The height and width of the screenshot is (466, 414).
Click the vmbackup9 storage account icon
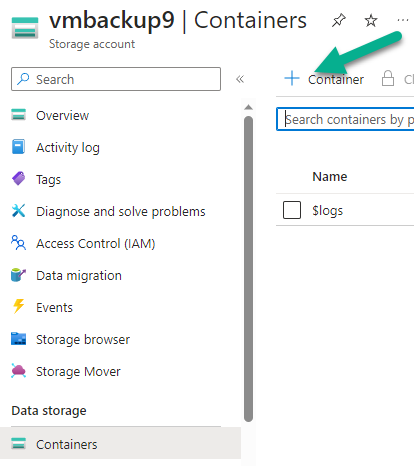(x=25, y=28)
